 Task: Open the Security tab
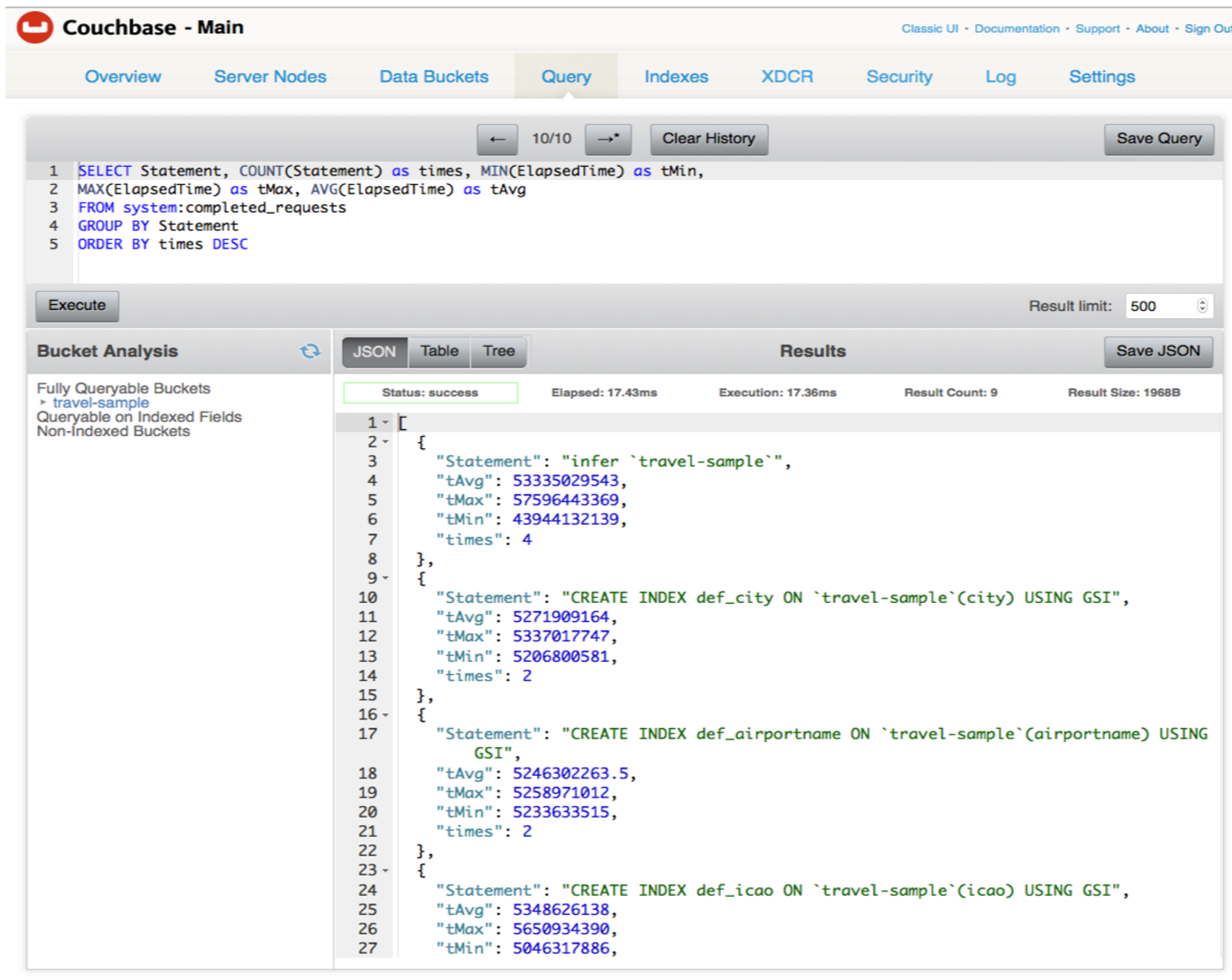899,76
